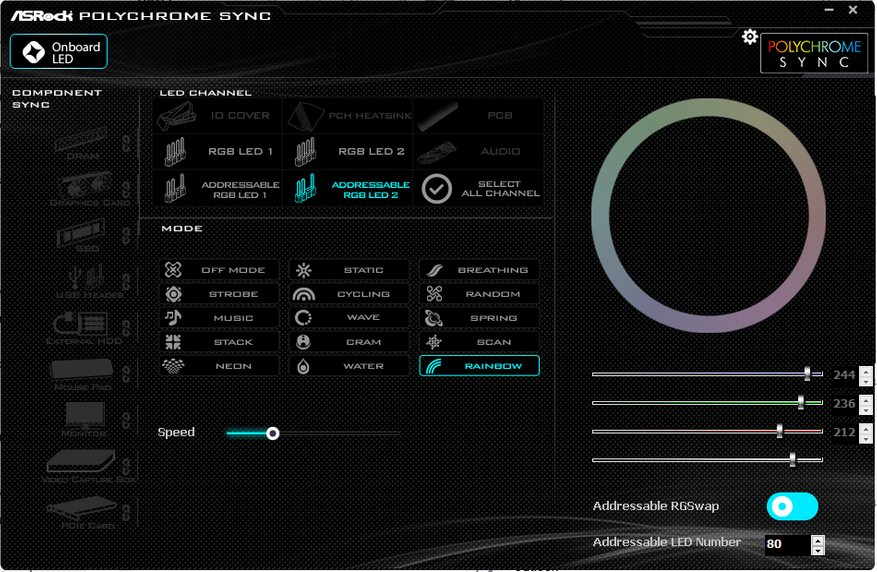Switch to Cycling mode
The height and width of the screenshot is (572, 877).
pos(349,294)
